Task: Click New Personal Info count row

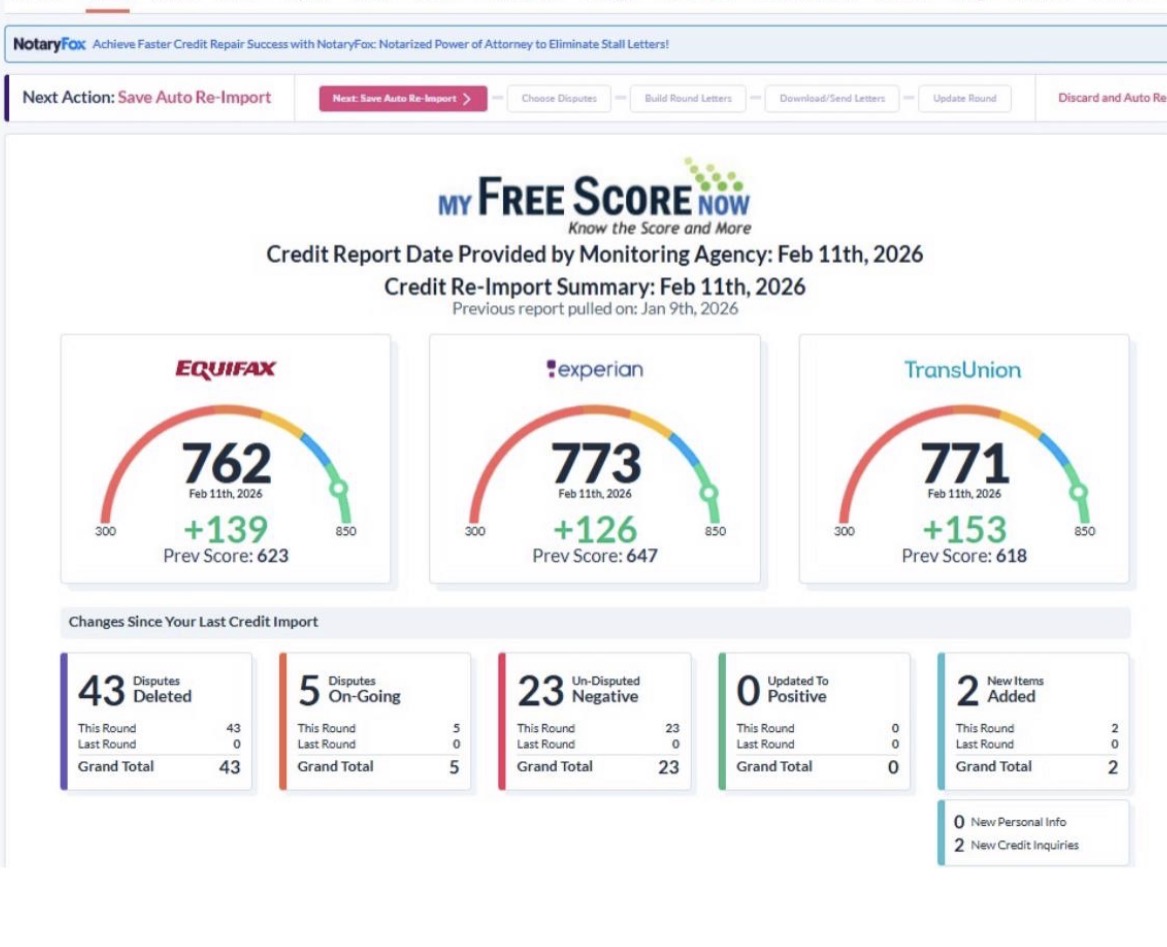Action: 1010,822
